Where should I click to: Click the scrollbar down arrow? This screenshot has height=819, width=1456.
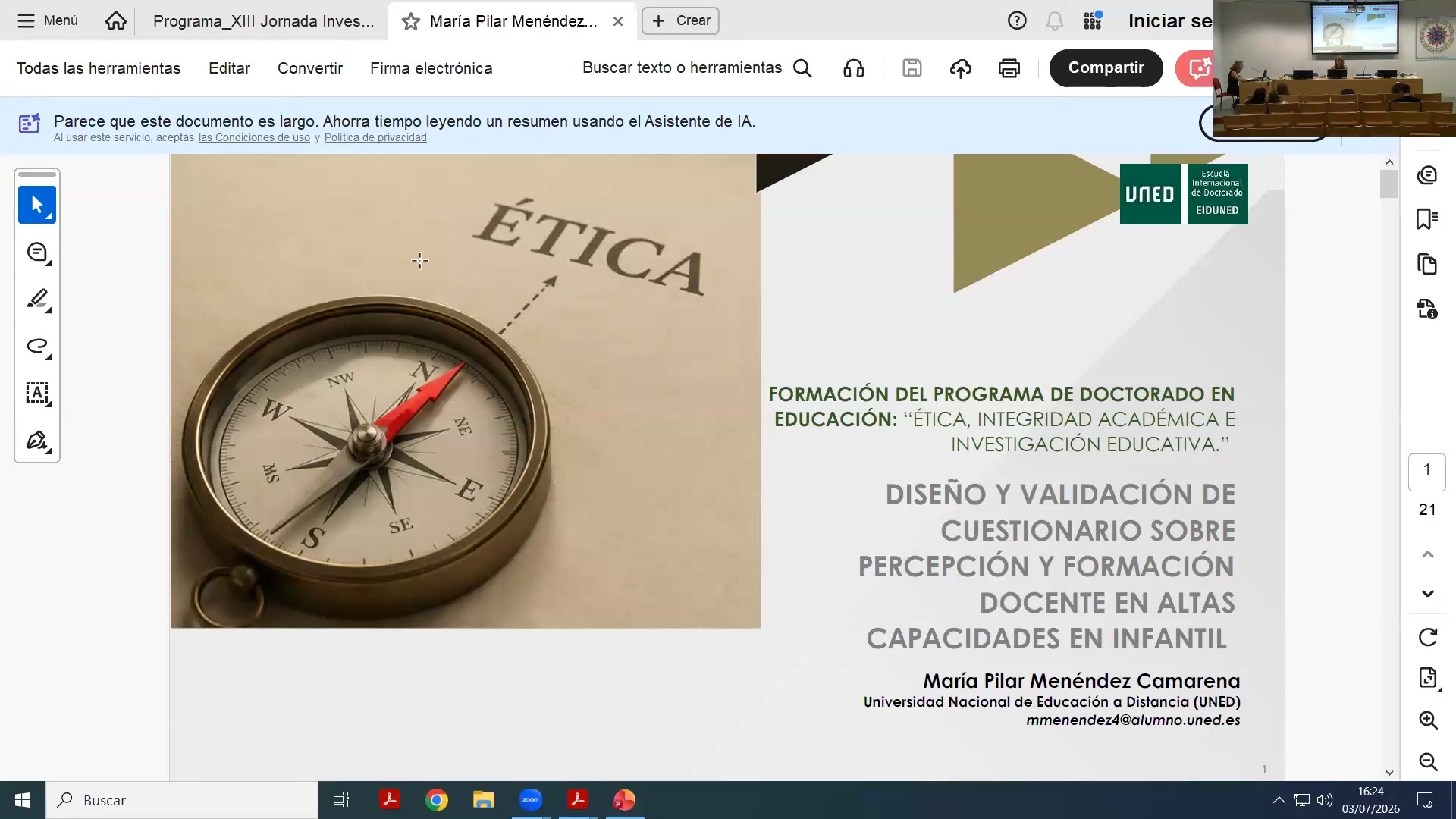[1389, 773]
